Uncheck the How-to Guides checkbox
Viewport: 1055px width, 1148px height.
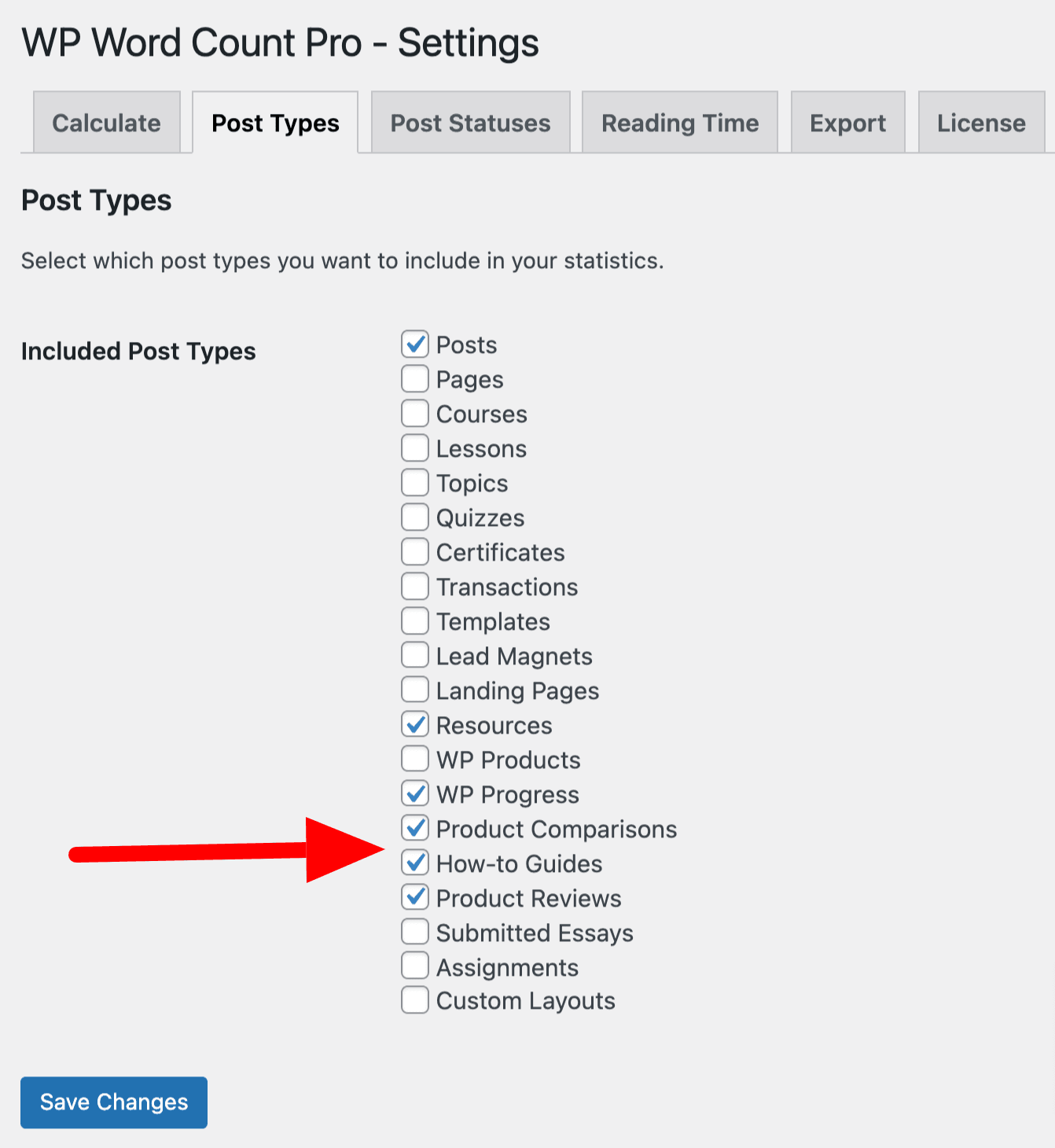coord(415,863)
